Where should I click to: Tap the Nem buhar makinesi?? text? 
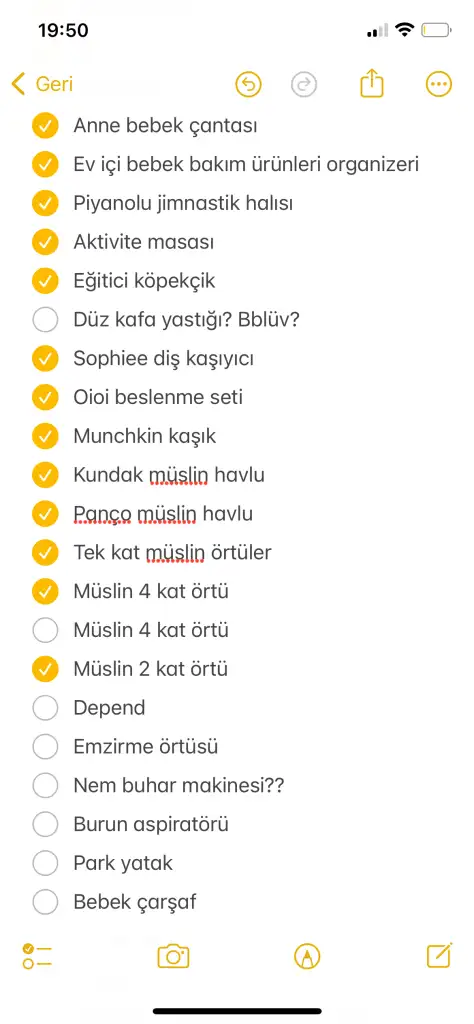click(179, 786)
